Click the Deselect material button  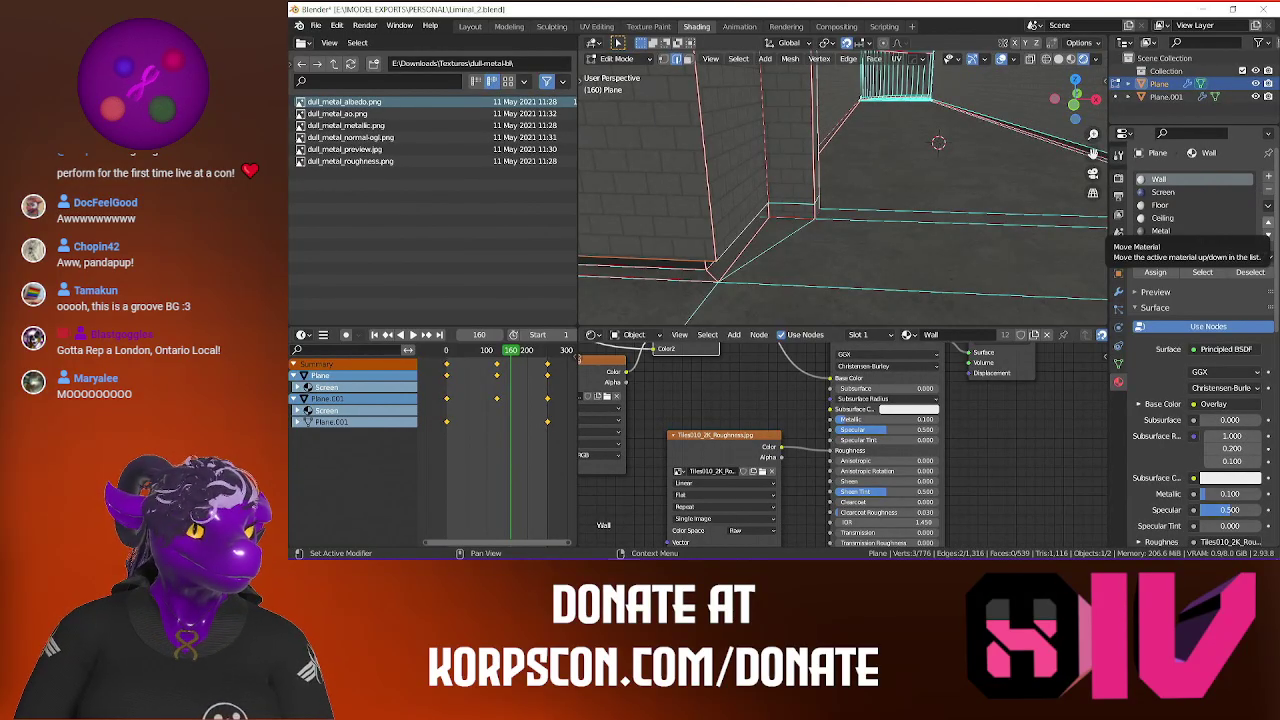click(x=1249, y=273)
